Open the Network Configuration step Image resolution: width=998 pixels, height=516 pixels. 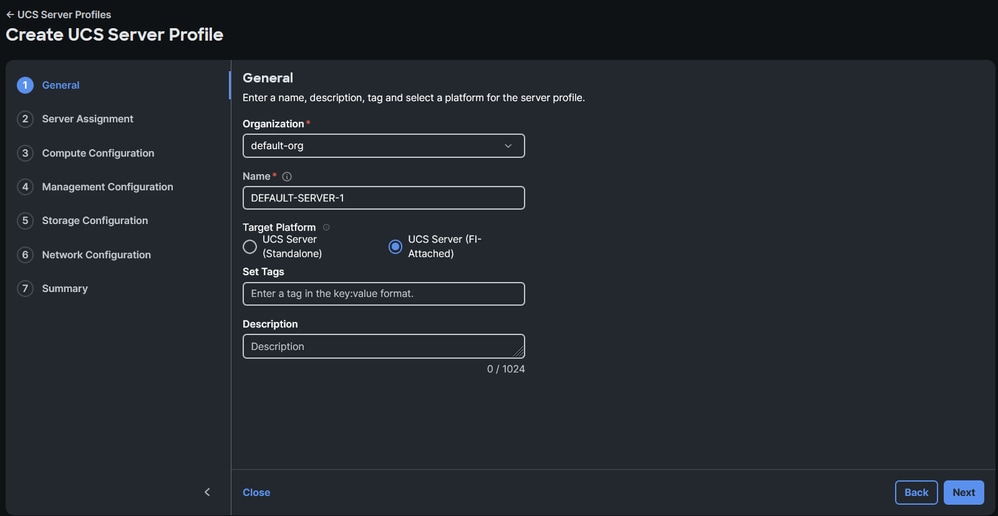coord(97,255)
